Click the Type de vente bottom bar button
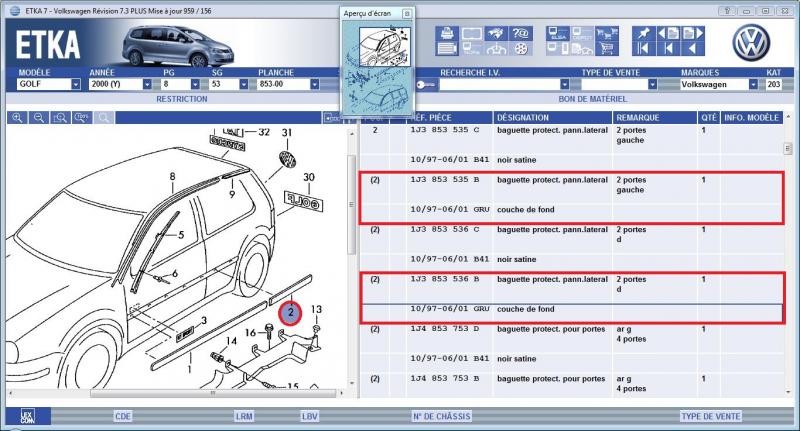Screen dimensions: 800x431 pos(710,416)
